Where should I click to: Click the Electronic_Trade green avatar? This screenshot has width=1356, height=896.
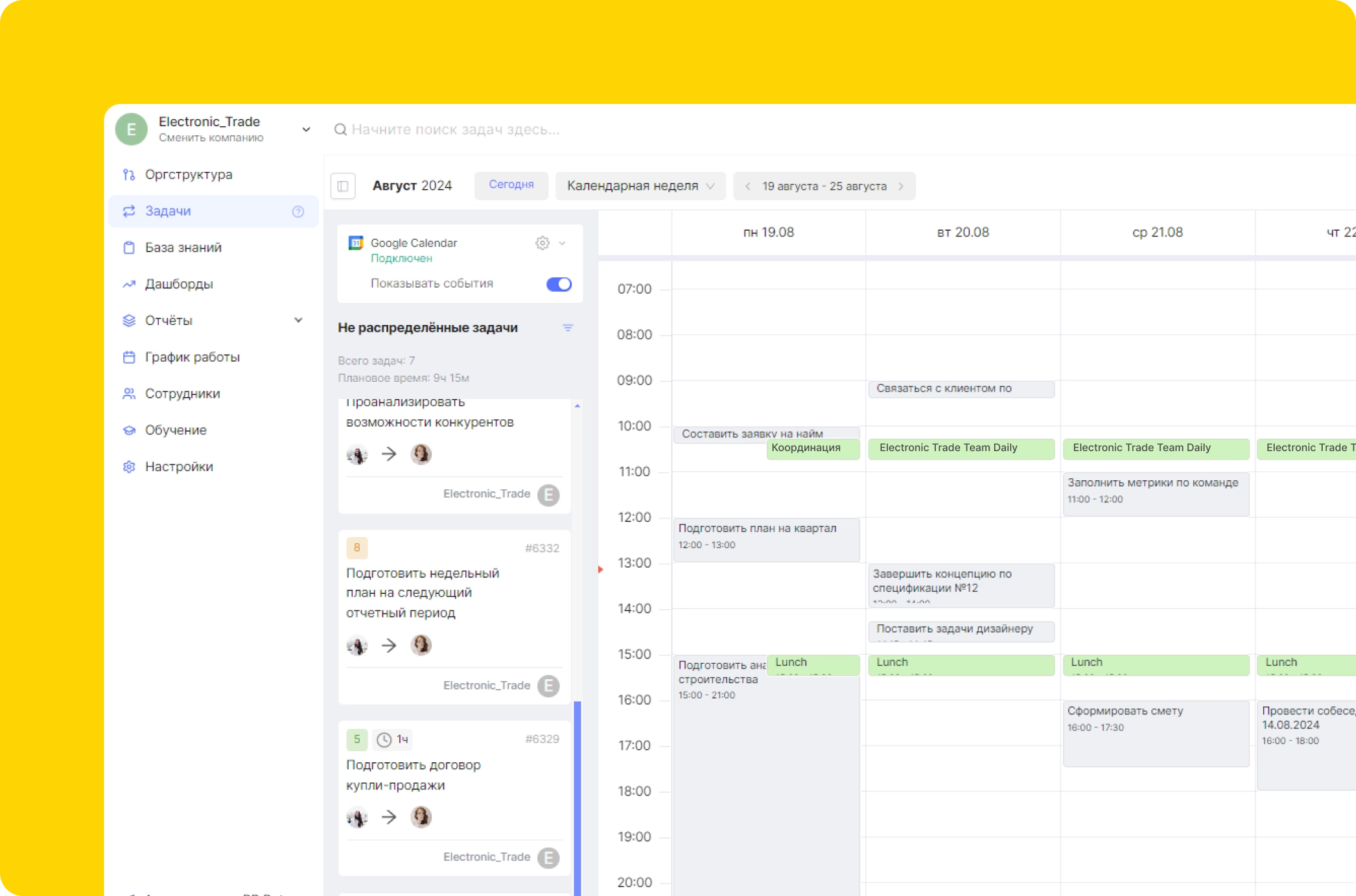coord(131,129)
